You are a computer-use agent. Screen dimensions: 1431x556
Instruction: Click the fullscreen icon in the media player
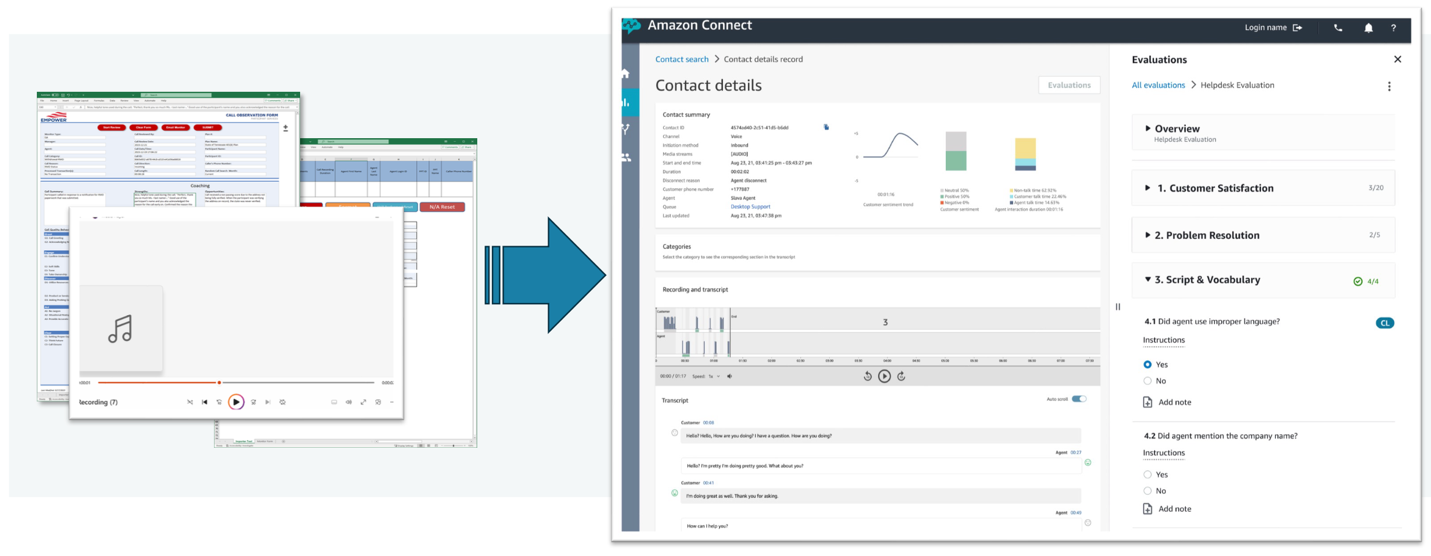tap(363, 402)
